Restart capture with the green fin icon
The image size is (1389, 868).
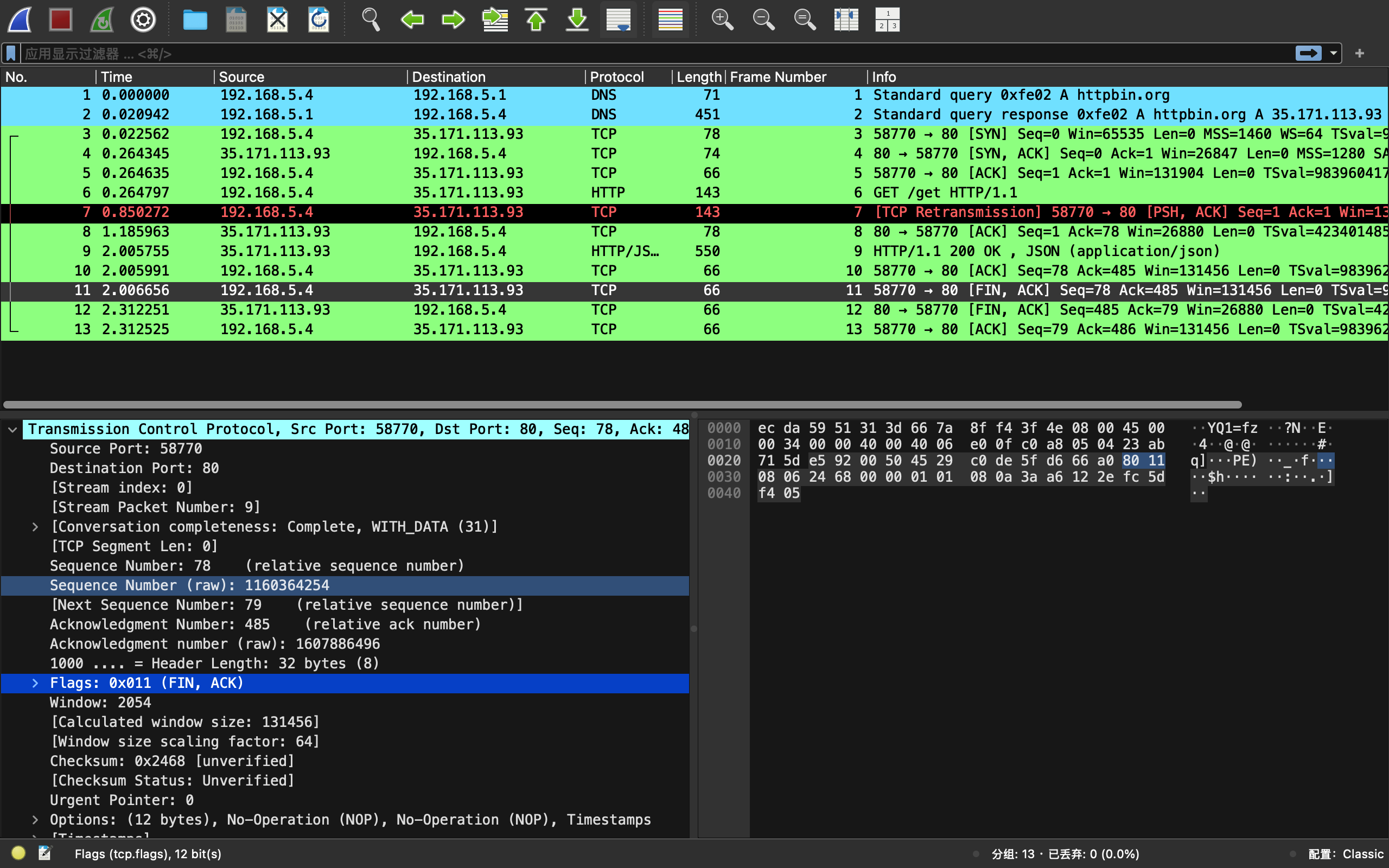click(x=102, y=20)
